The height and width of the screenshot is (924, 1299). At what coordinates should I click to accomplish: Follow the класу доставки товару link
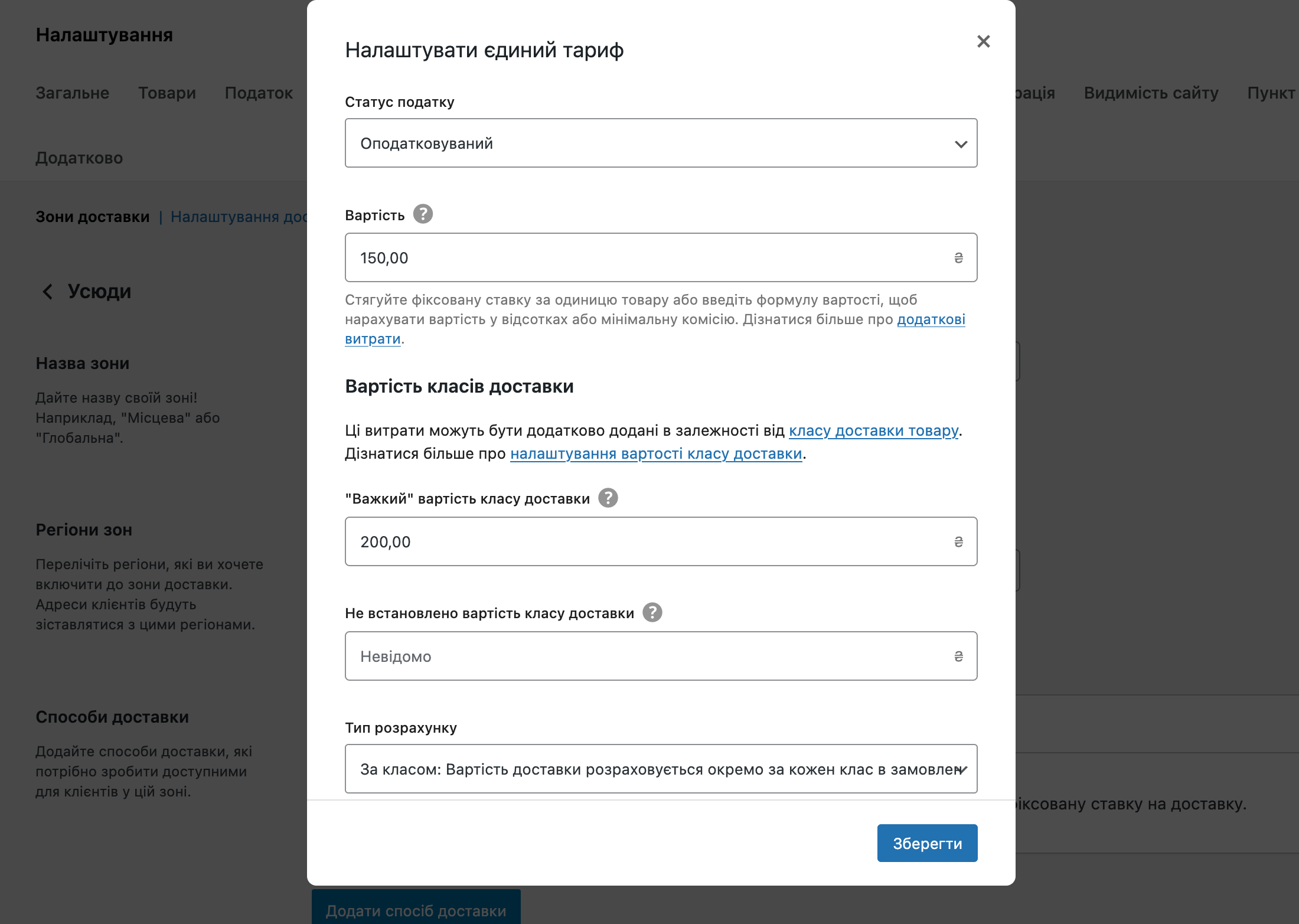click(x=873, y=430)
